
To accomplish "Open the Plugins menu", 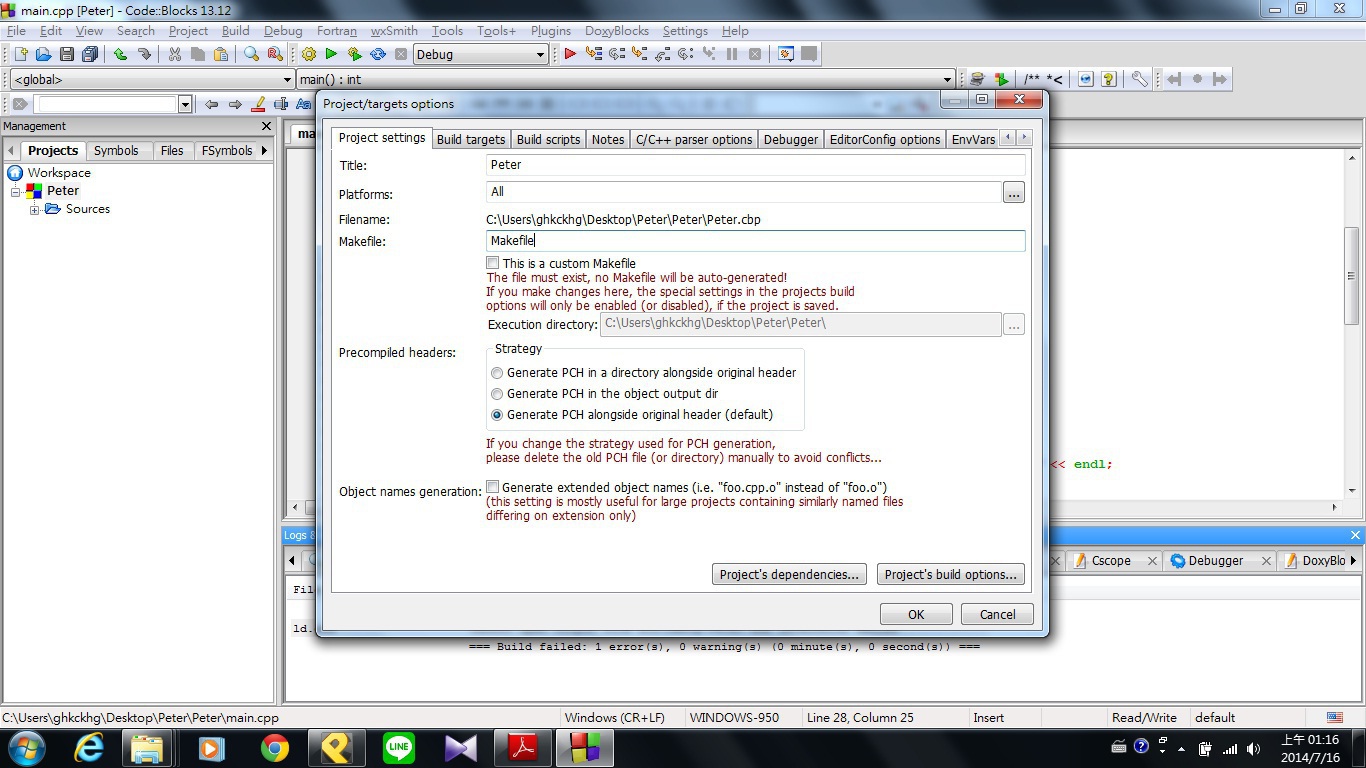I will coord(551,31).
